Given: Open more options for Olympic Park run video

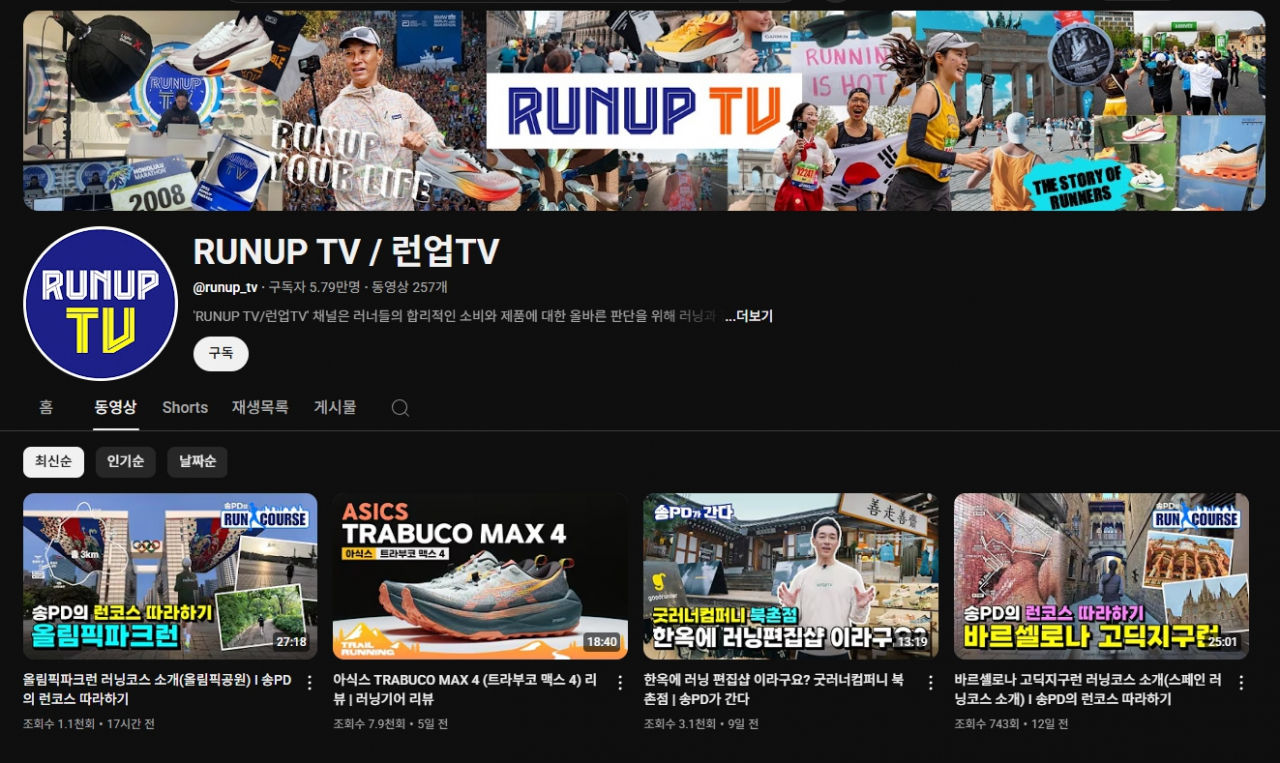Looking at the screenshot, I should pyautogui.click(x=309, y=683).
